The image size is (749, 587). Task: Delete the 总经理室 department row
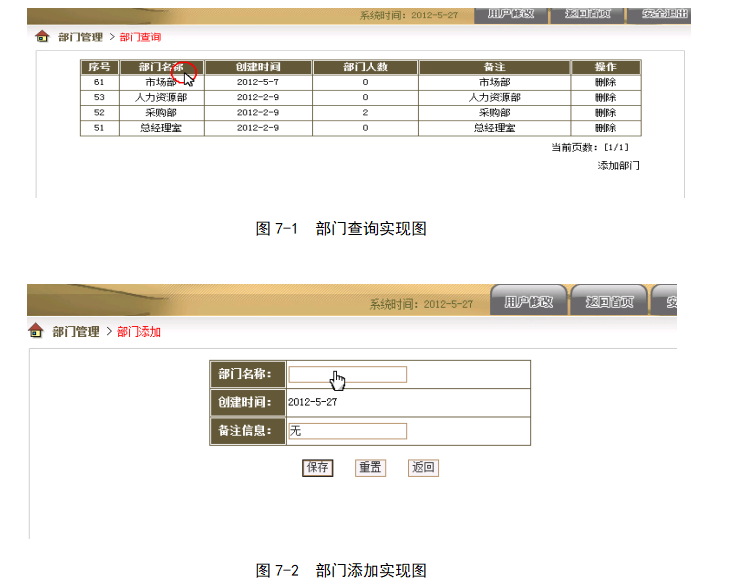pos(605,128)
